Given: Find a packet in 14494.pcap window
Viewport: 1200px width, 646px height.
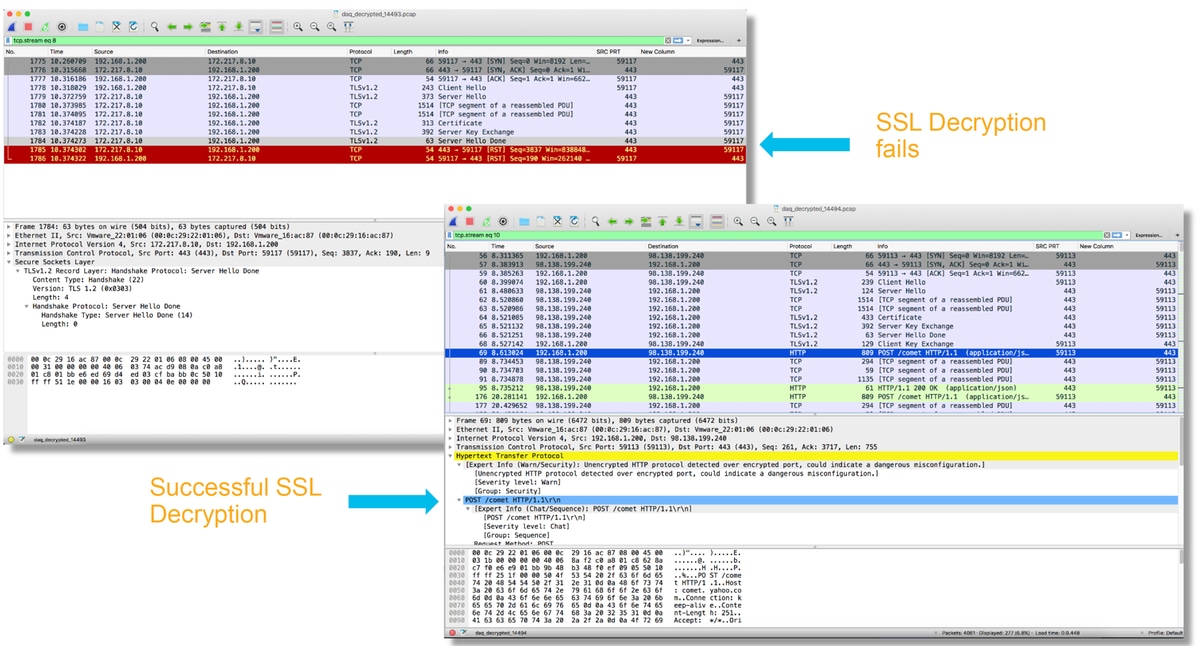Looking at the screenshot, I should 595,222.
